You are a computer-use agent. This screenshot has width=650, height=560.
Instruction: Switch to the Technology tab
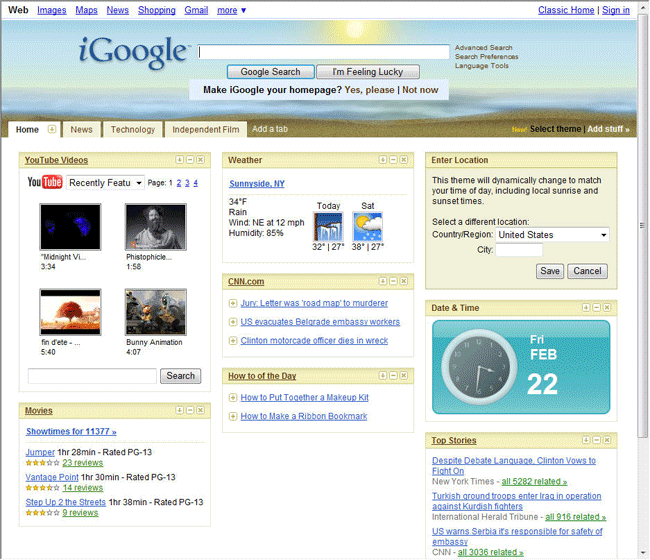point(133,129)
